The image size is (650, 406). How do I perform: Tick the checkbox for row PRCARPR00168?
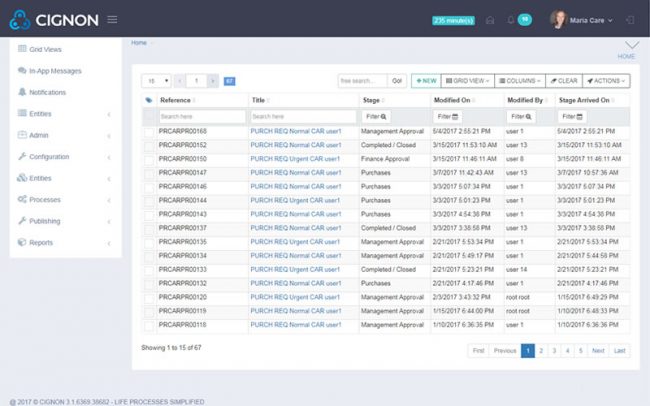point(149,131)
